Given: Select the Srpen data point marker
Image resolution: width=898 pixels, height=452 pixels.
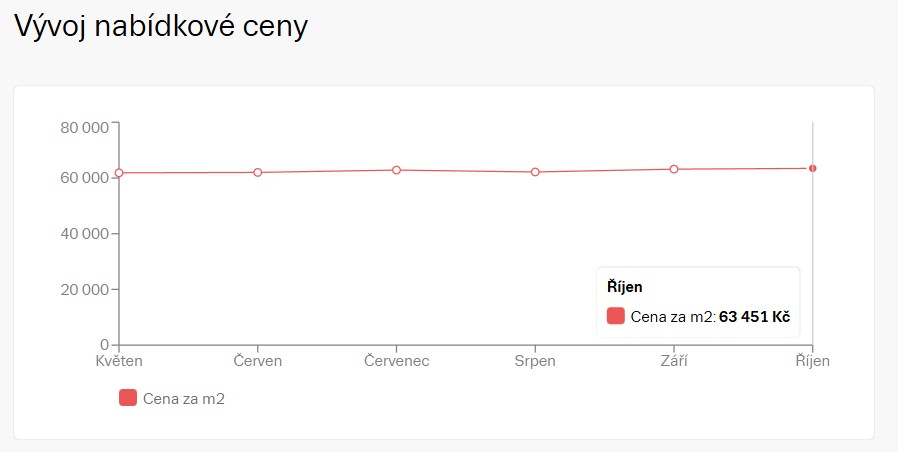Looking at the screenshot, I should tap(536, 172).
